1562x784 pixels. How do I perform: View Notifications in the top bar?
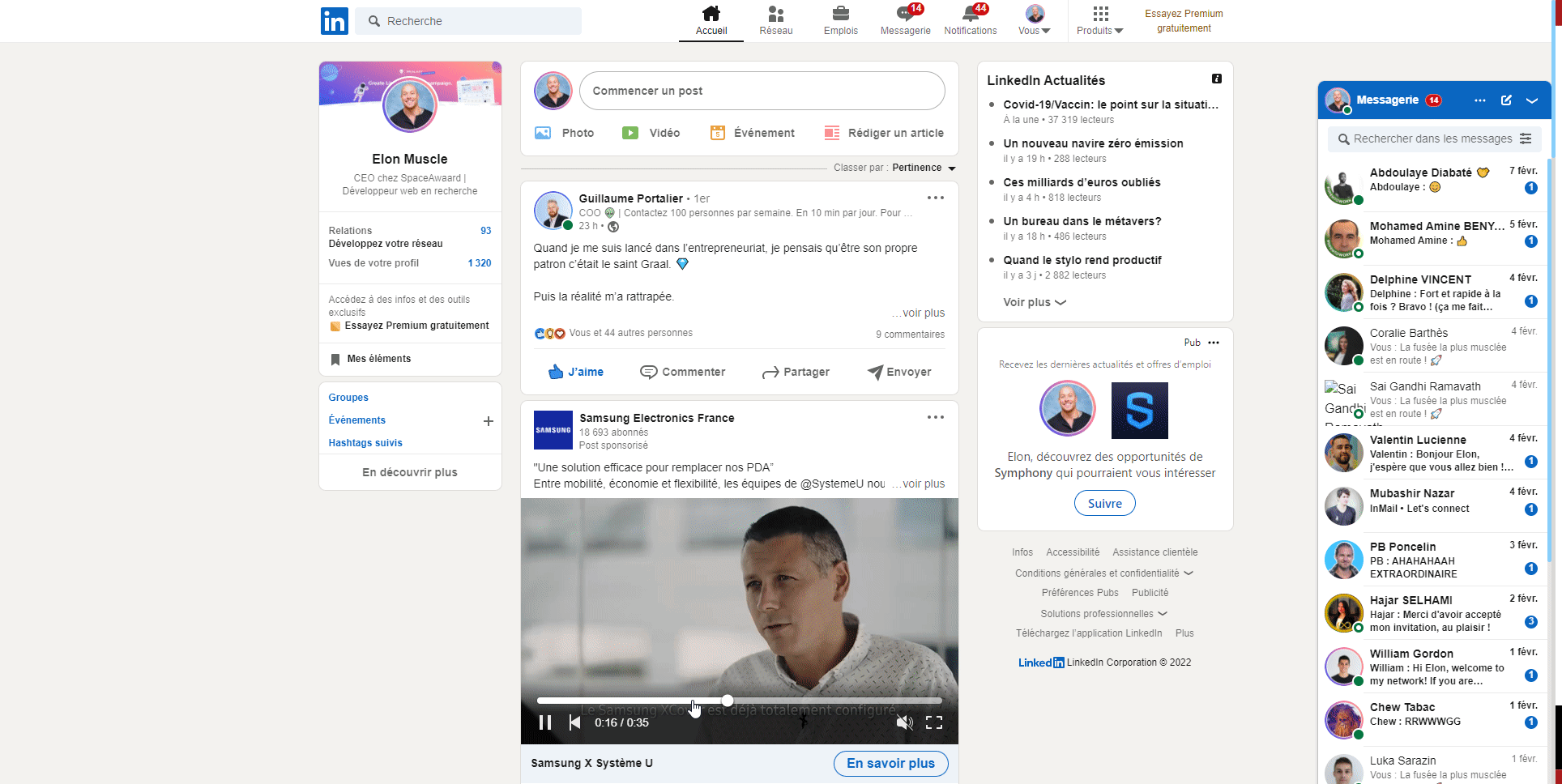click(x=971, y=21)
